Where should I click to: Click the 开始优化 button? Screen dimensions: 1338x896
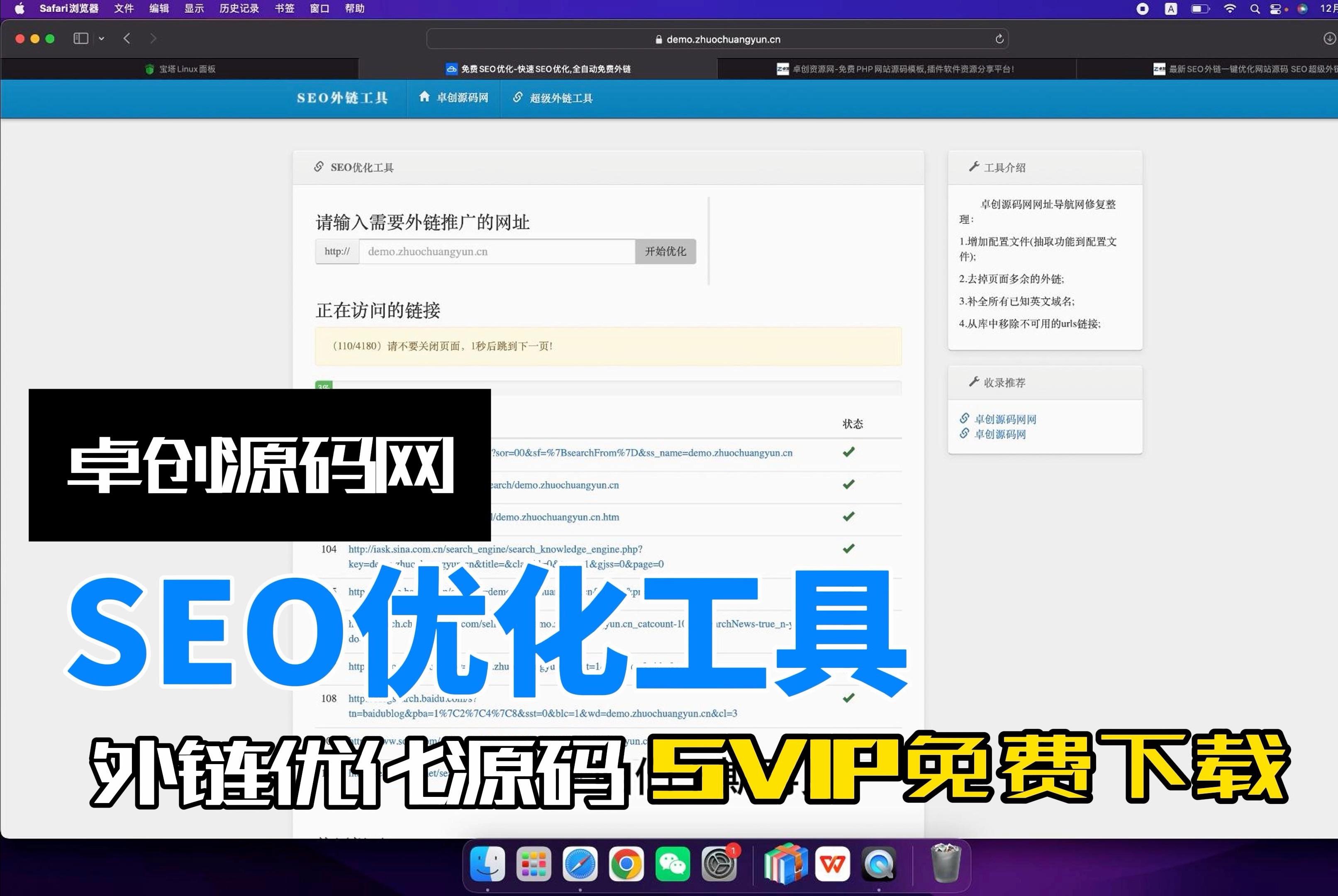(x=665, y=251)
